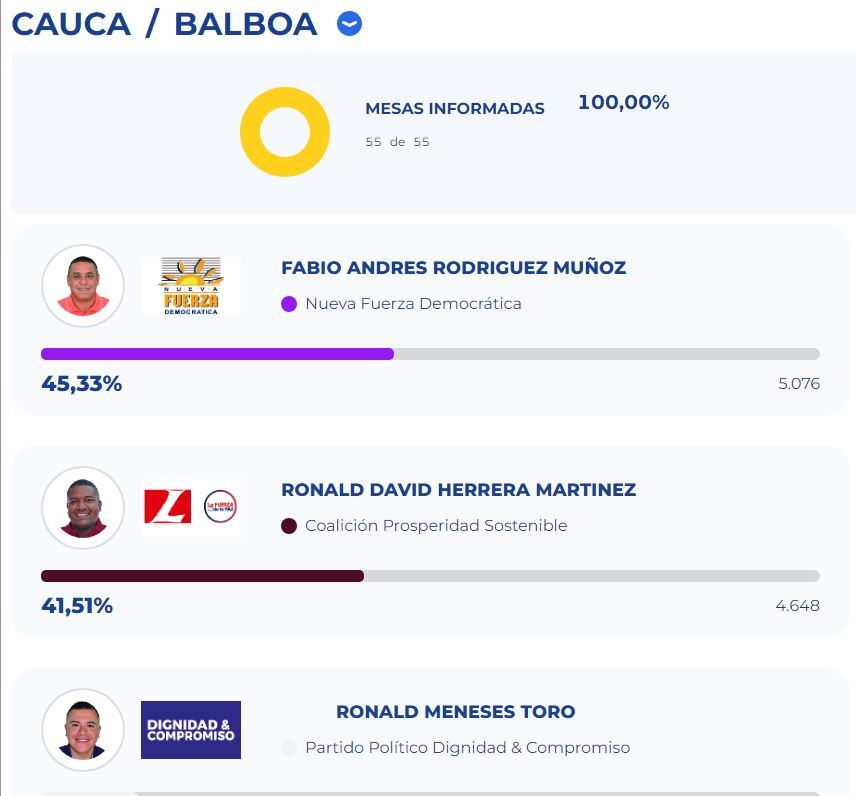Click Ronald David Herrera's candidate photo
Viewport: 856px width, 796px height.
click(83, 507)
